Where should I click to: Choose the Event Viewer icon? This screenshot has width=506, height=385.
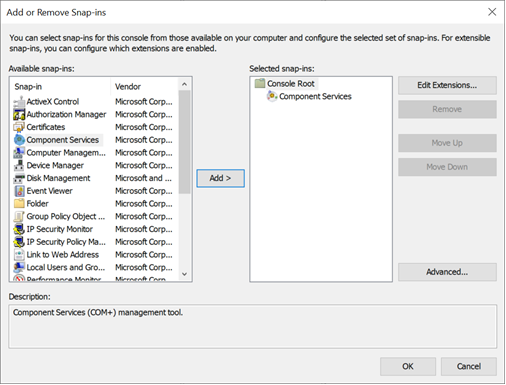[x=19, y=191]
